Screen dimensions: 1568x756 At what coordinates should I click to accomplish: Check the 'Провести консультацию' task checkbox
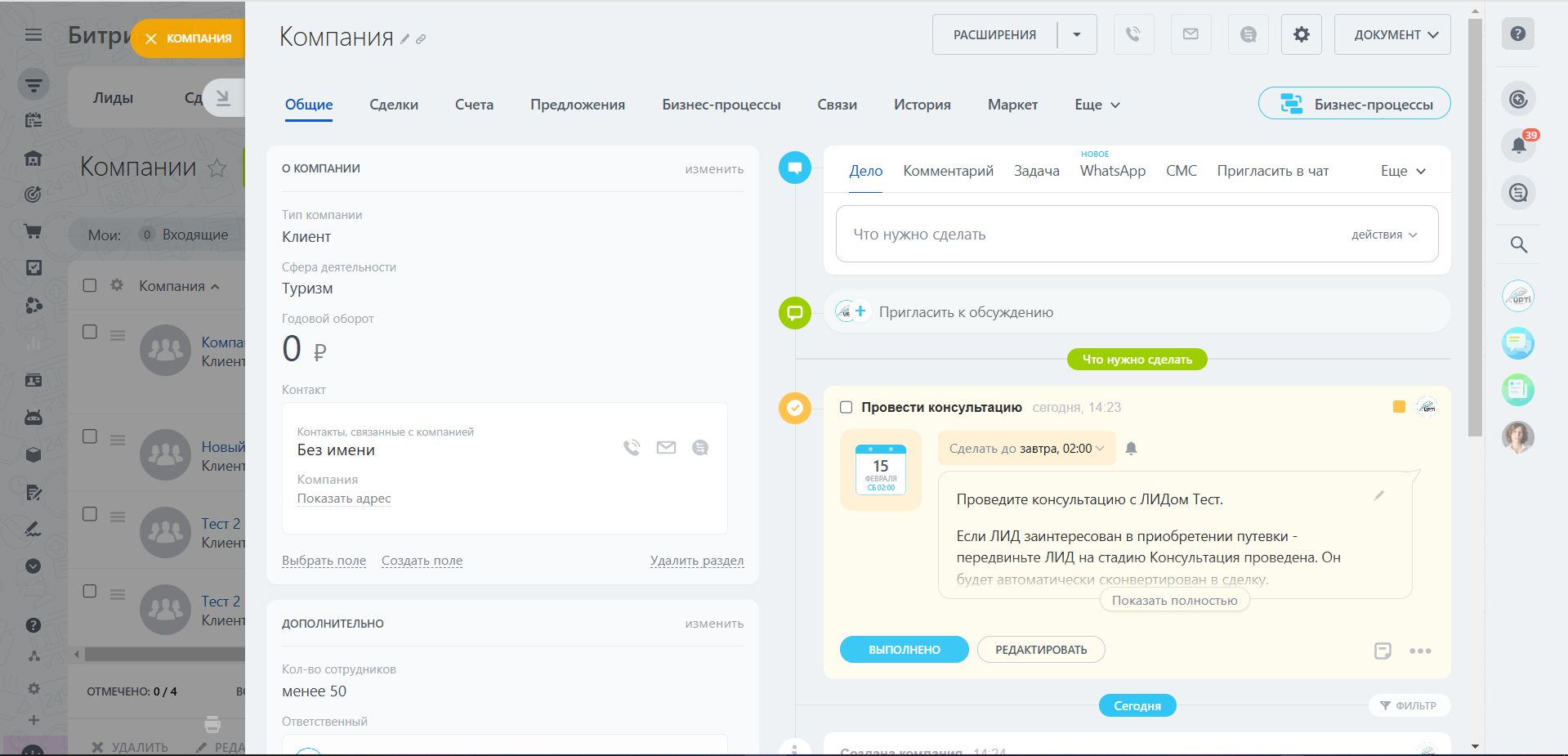coord(846,407)
